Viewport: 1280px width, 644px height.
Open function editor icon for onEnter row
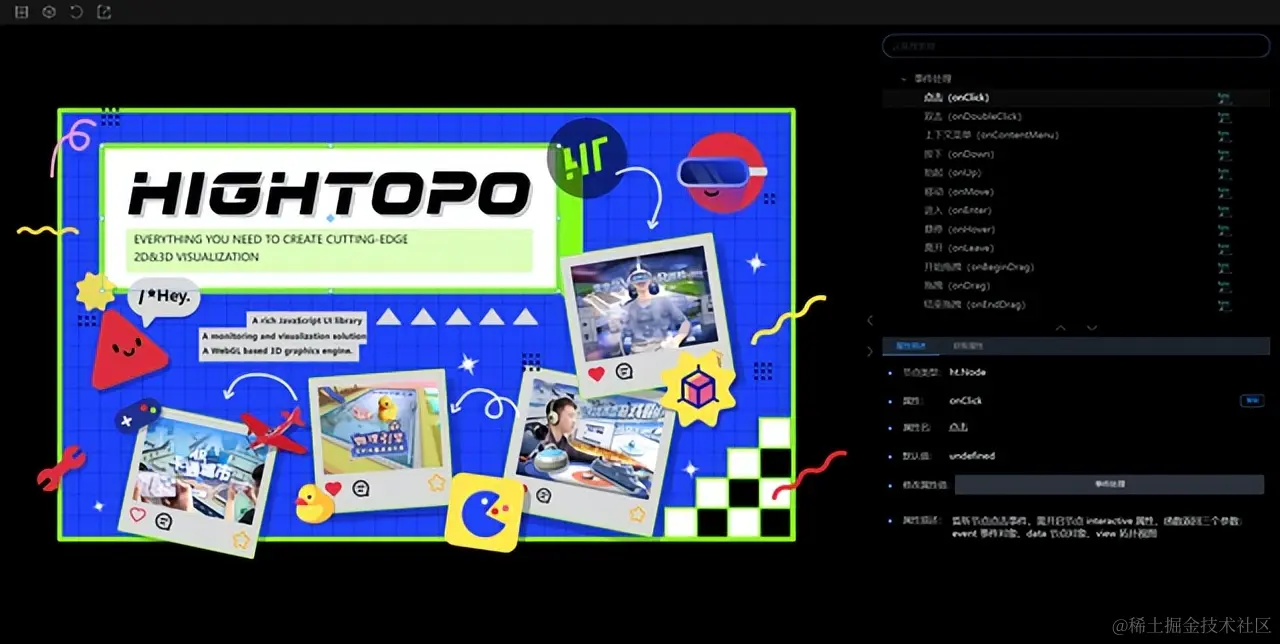click(x=1223, y=211)
